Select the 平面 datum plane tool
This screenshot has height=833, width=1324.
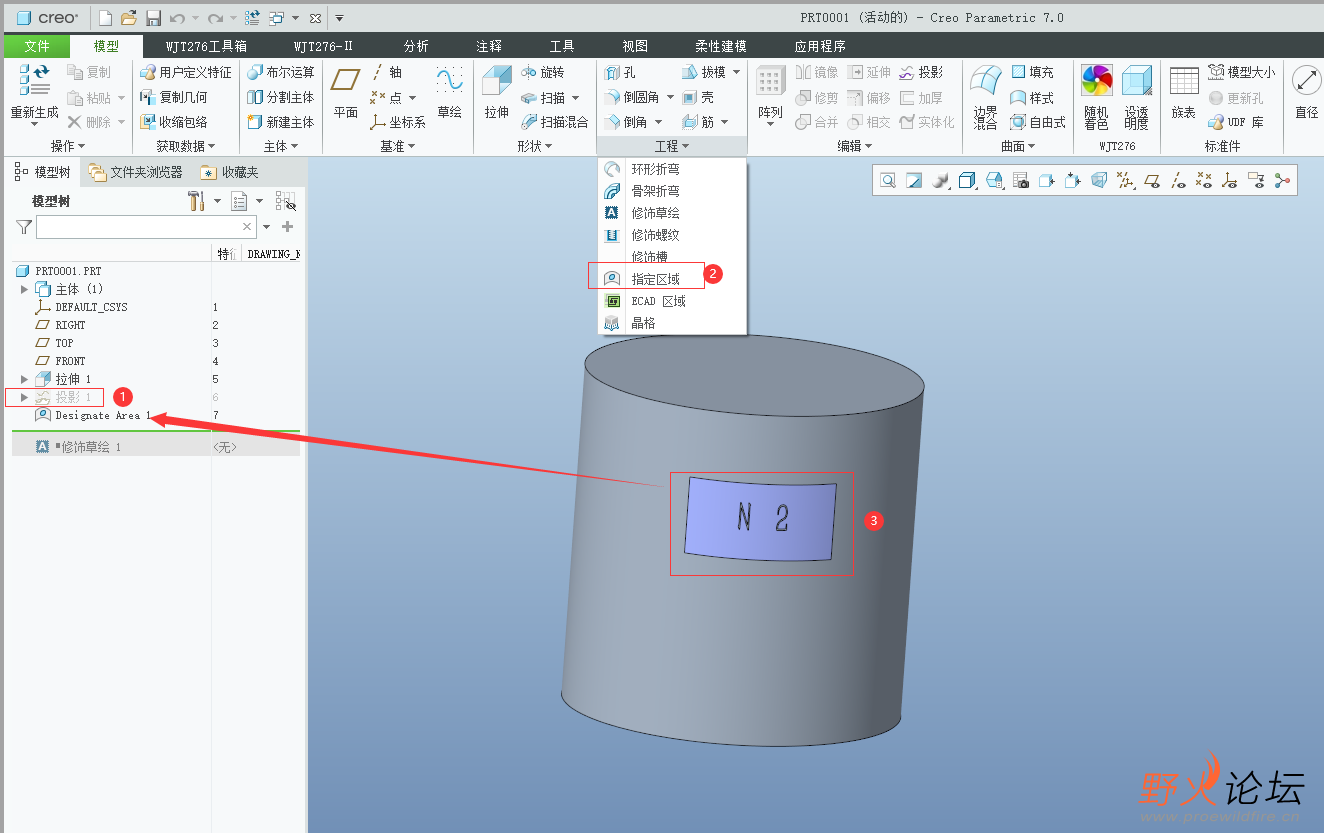[346, 93]
